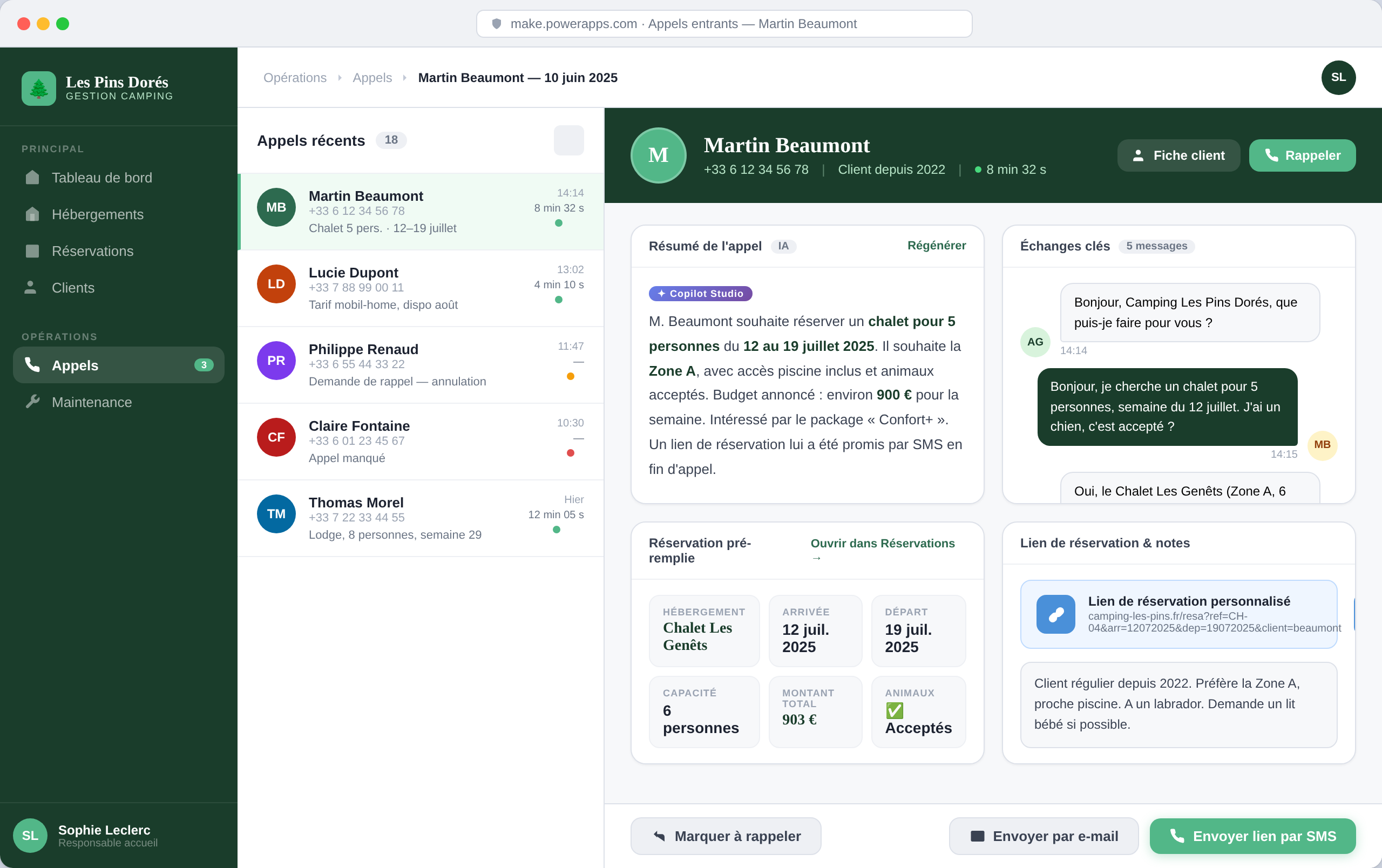Viewport: 1382px width, 868px height.
Task: Click the filter button beside Appels récents
Action: click(x=568, y=140)
